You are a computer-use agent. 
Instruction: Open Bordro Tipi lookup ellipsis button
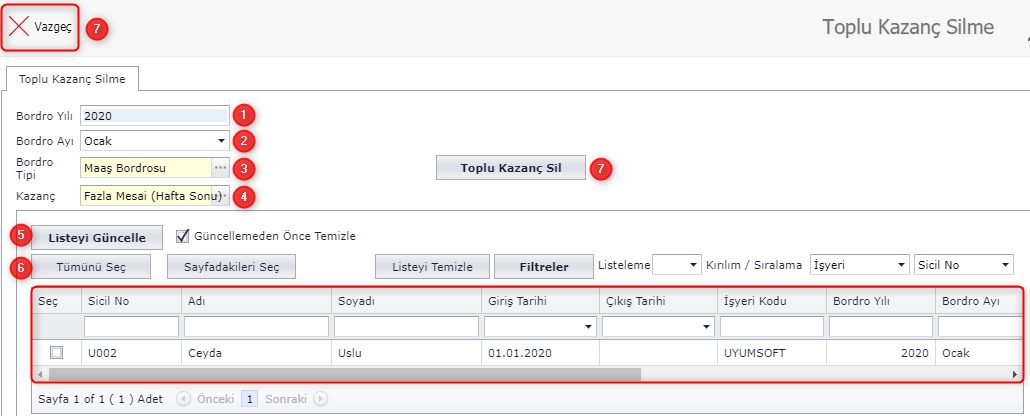pyautogui.click(x=220, y=168)
